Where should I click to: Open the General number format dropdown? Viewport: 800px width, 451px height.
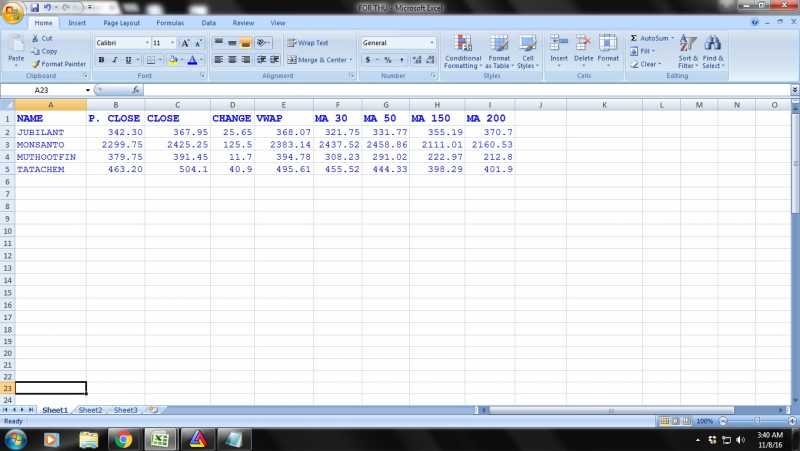pyautogui.click(x=432, y=43)
